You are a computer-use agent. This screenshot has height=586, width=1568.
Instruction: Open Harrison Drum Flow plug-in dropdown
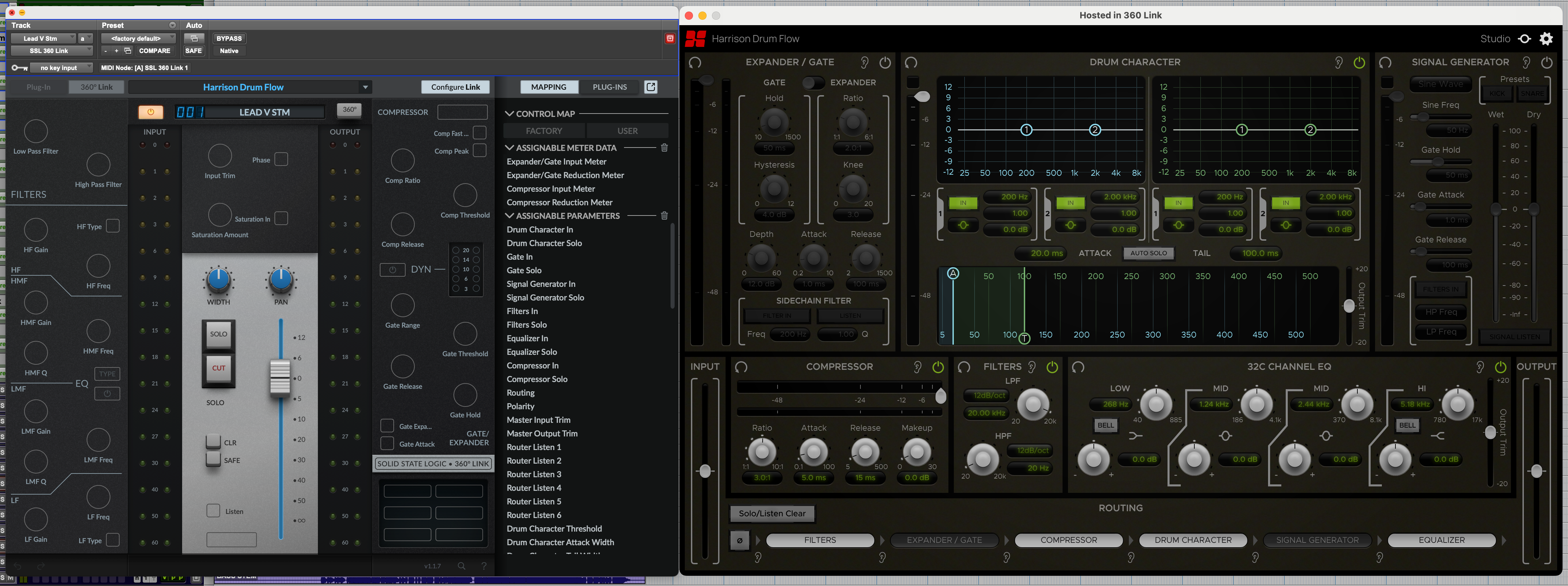pyautogui.click(x=250, y=87)
